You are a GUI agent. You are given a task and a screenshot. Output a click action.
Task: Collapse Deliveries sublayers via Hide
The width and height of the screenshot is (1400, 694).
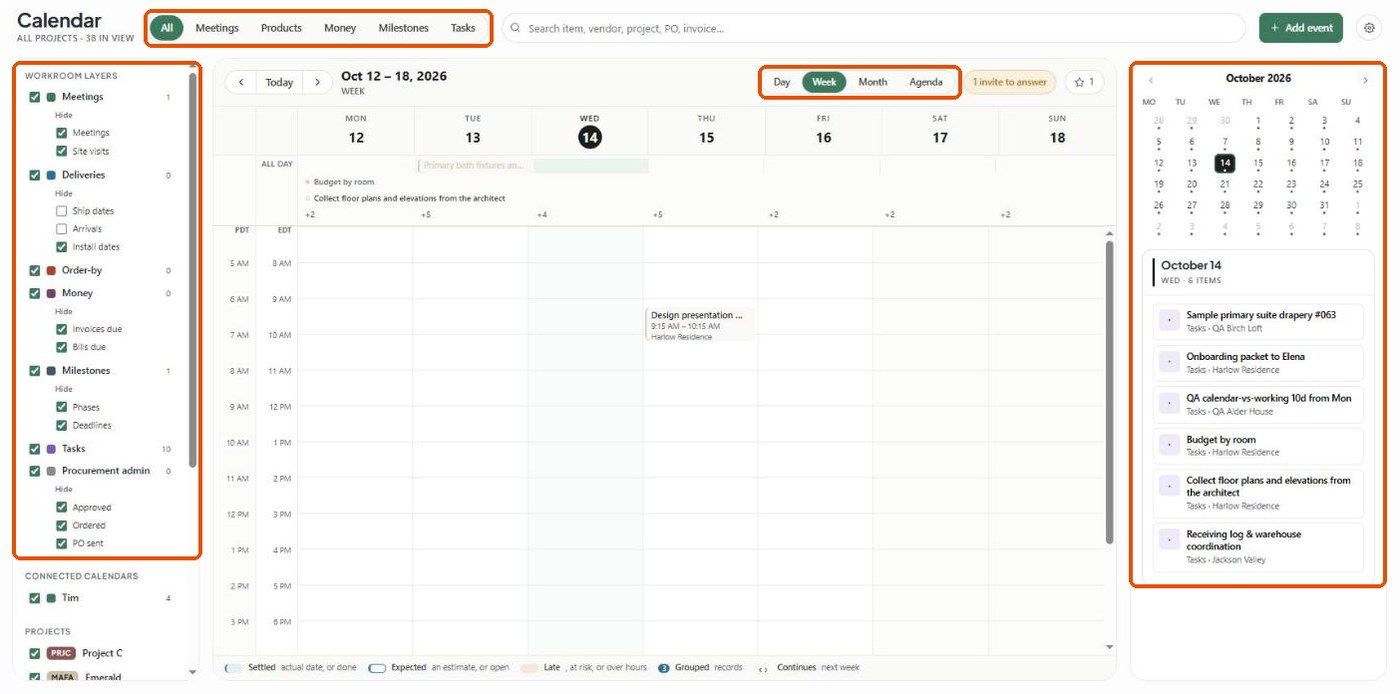point(63,193)
